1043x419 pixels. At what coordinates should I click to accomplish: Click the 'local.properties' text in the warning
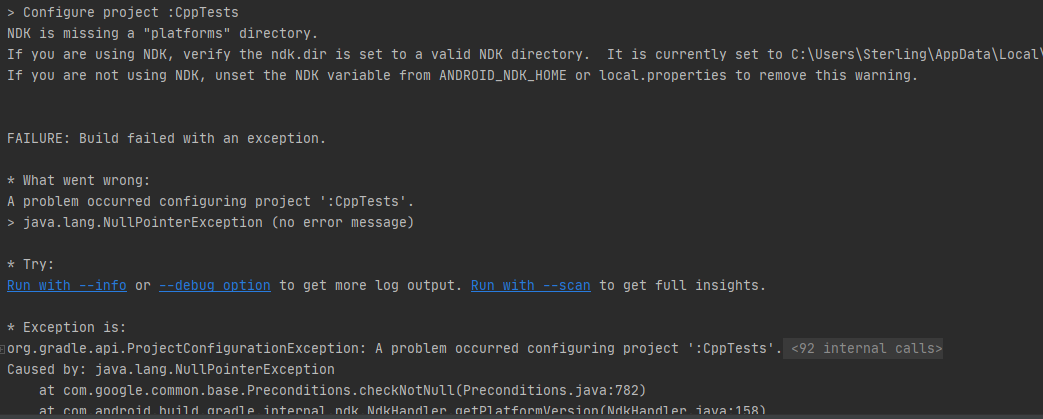coord(663,75)
